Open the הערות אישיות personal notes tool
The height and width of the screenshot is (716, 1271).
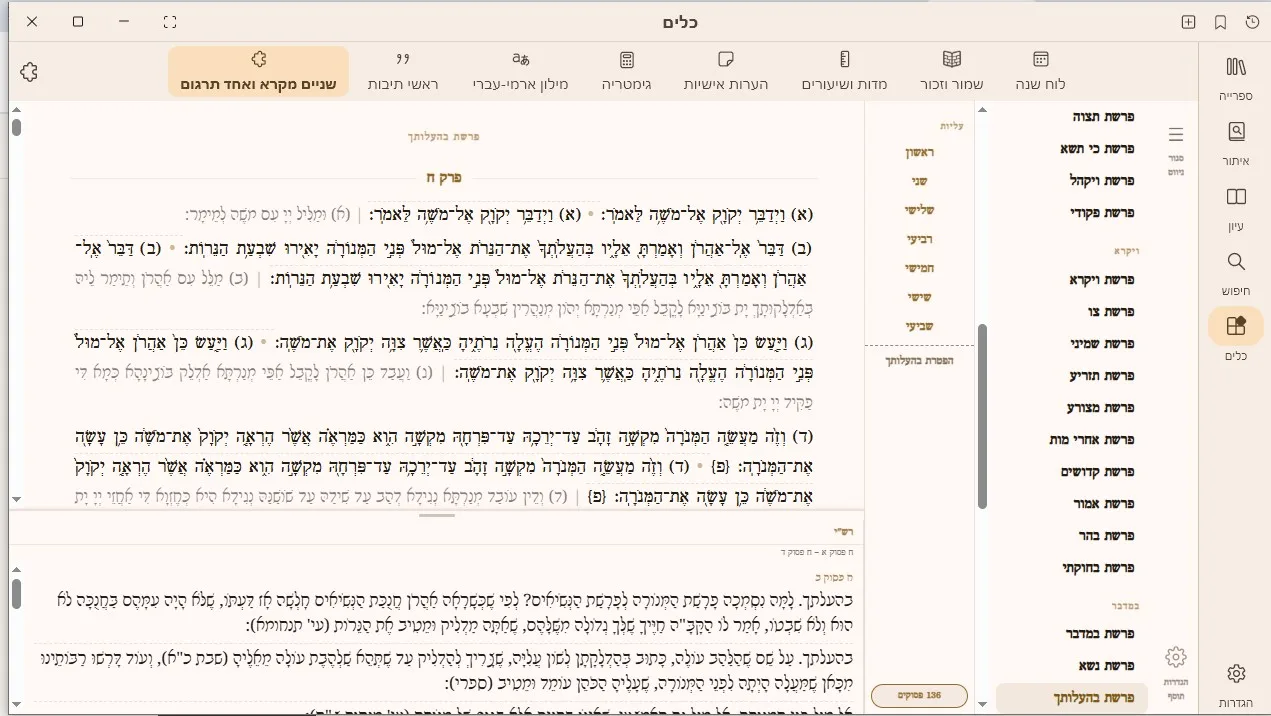[x=726, y=72]
